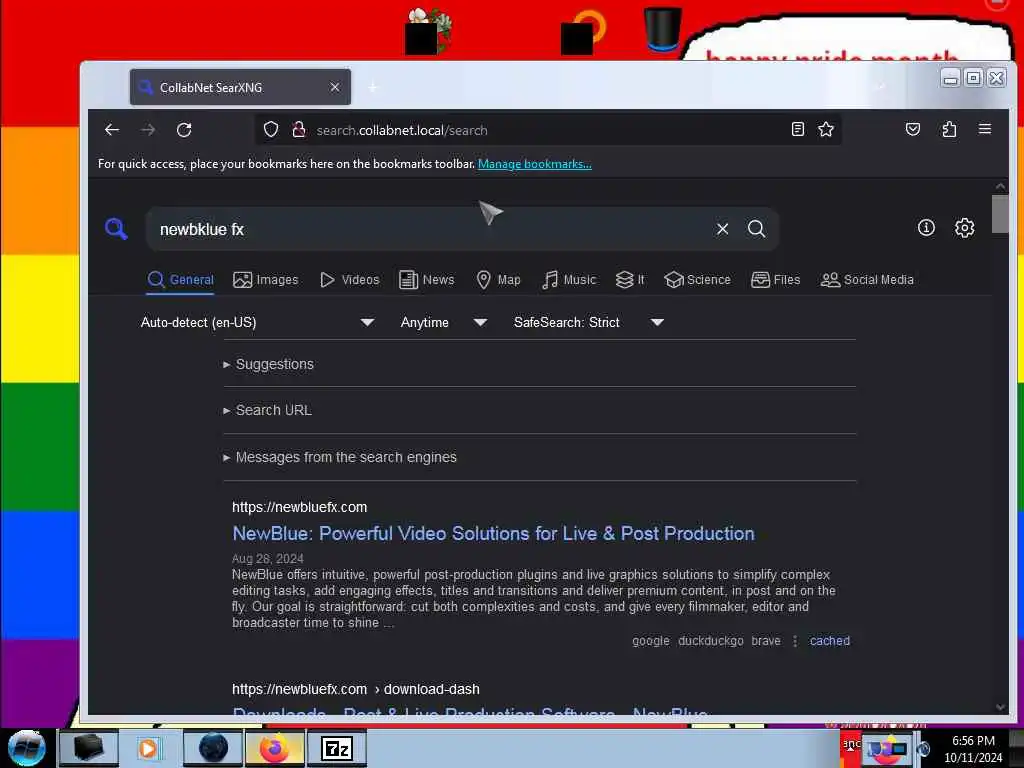Toggle reader view icon in address bar
1024x768 pixels.
pyautogui.click(x=797, y=129)
